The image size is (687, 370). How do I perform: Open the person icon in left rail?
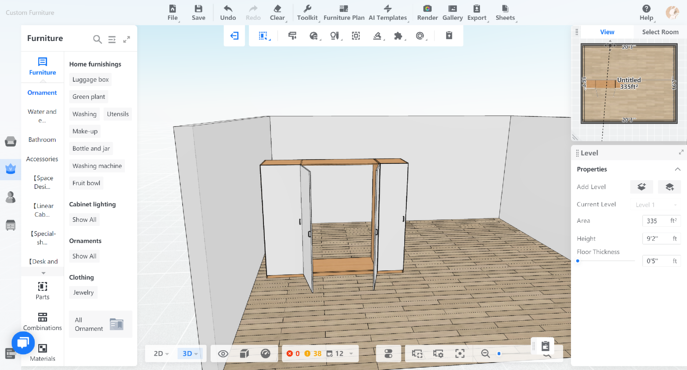11,197
